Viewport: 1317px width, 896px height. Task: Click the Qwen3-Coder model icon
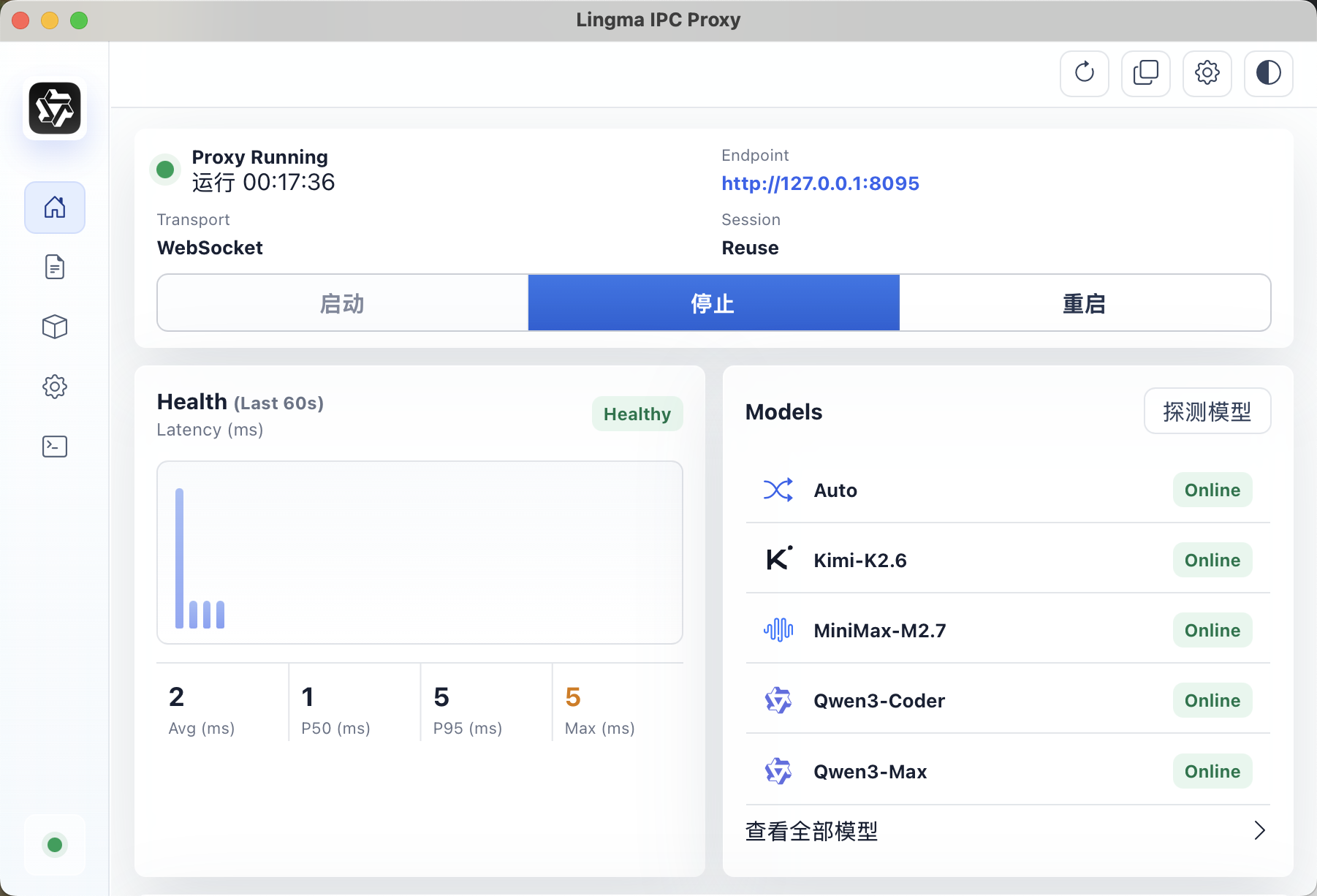click(778, 700)
